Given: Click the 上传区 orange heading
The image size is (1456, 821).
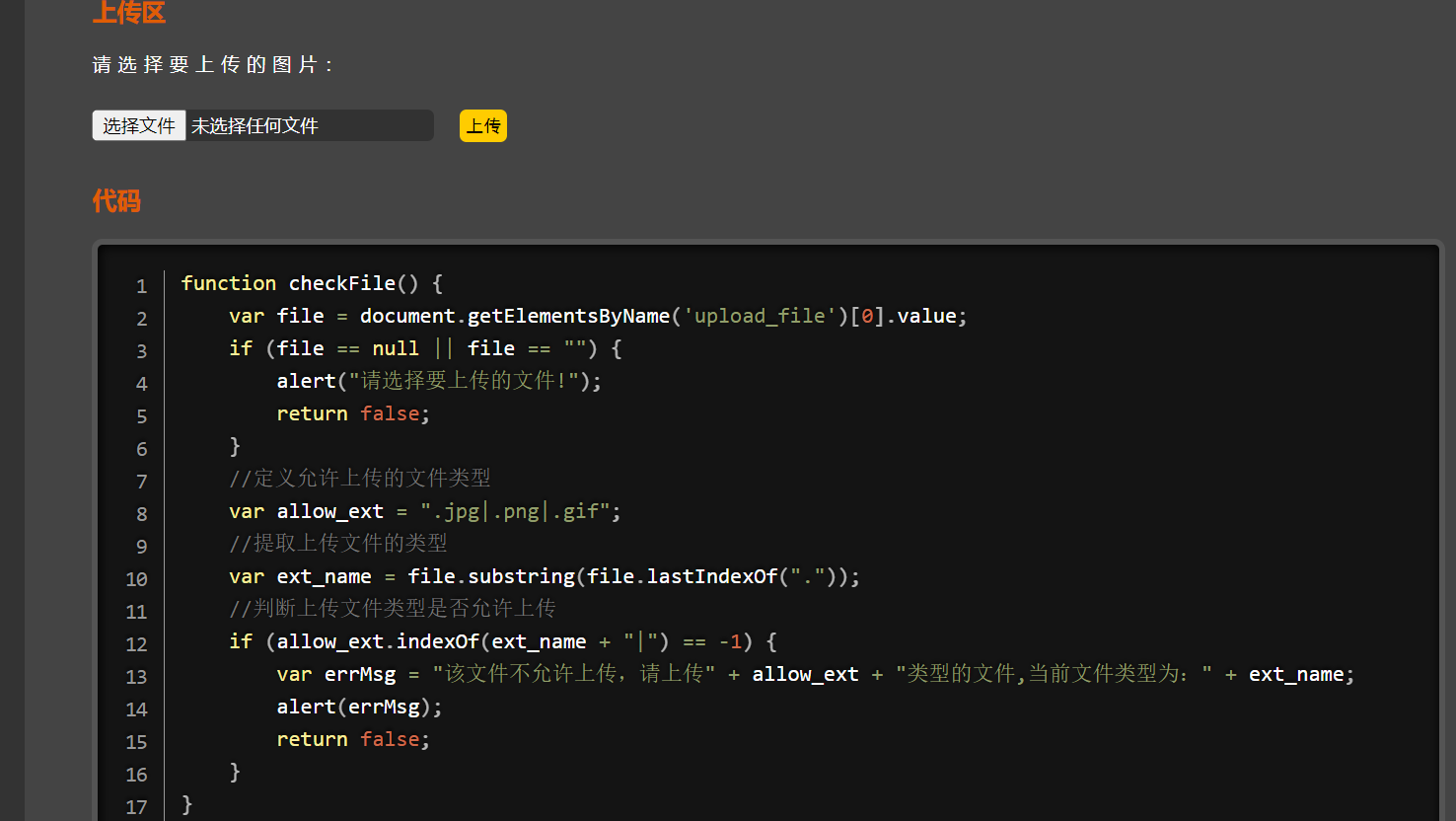Looking at the screenshot, I should point(129,12).
